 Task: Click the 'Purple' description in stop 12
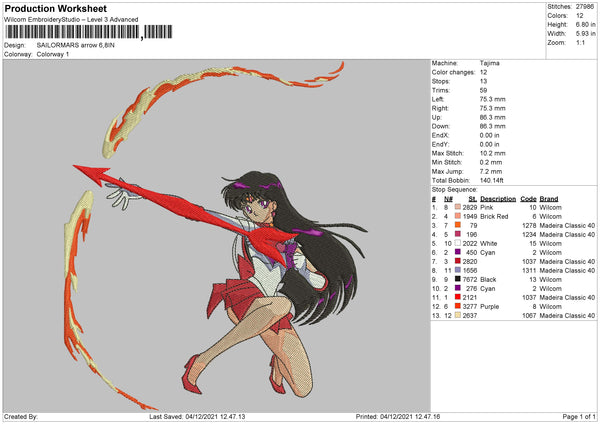[489, 307]
